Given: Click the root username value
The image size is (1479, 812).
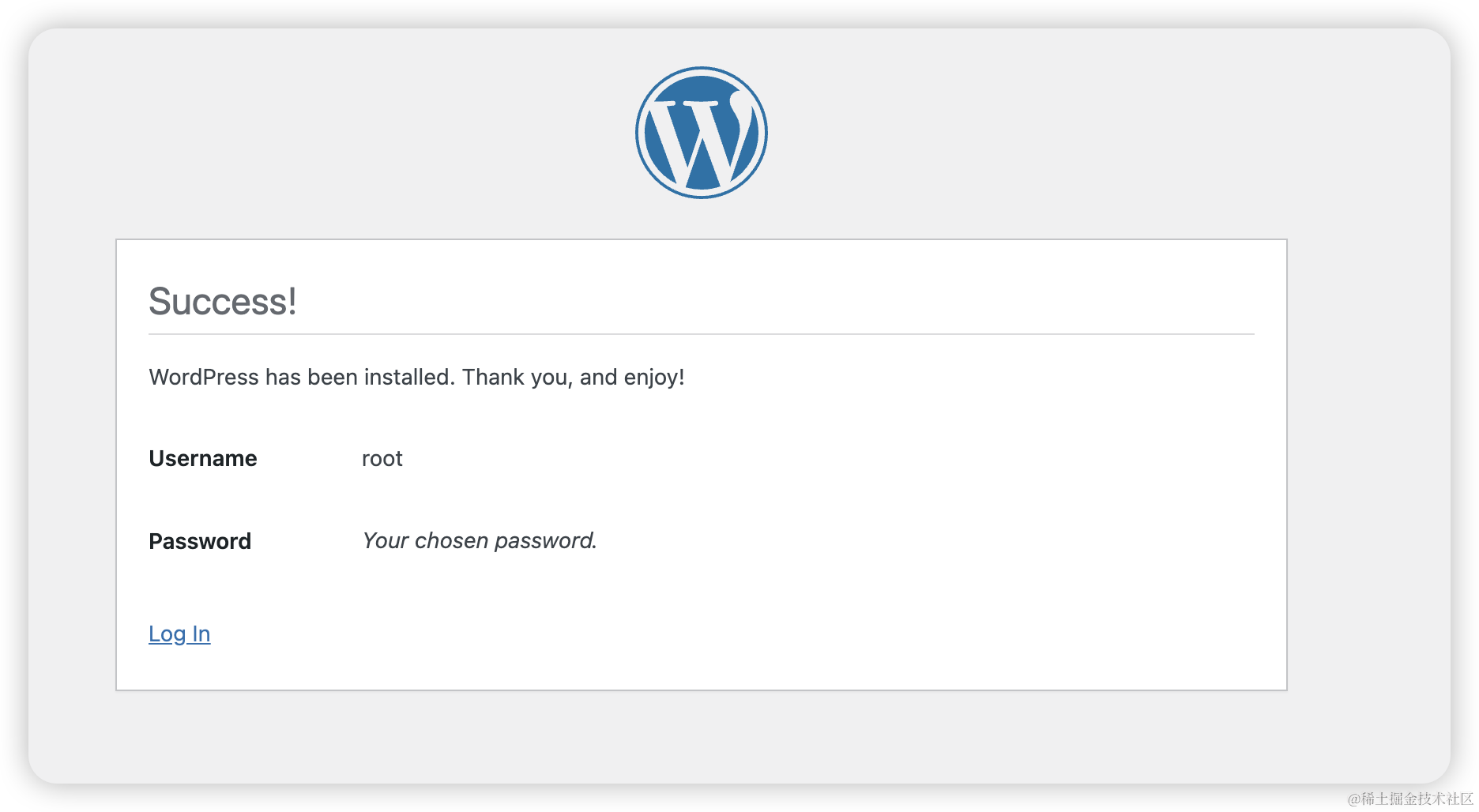Looking at the screenshot, I should point(382,459).
